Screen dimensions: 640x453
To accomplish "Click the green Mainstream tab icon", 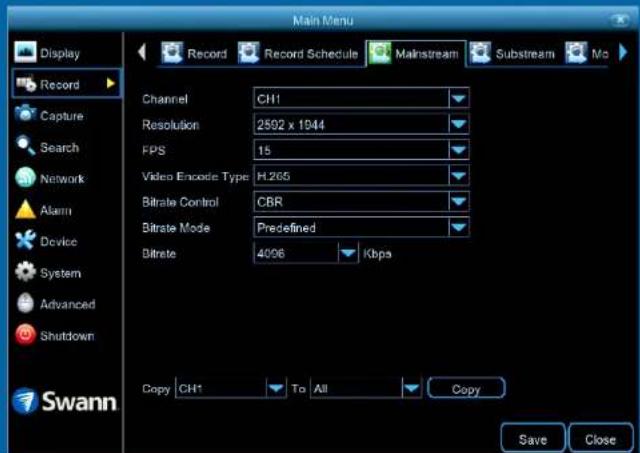I will tap(380, 53).
